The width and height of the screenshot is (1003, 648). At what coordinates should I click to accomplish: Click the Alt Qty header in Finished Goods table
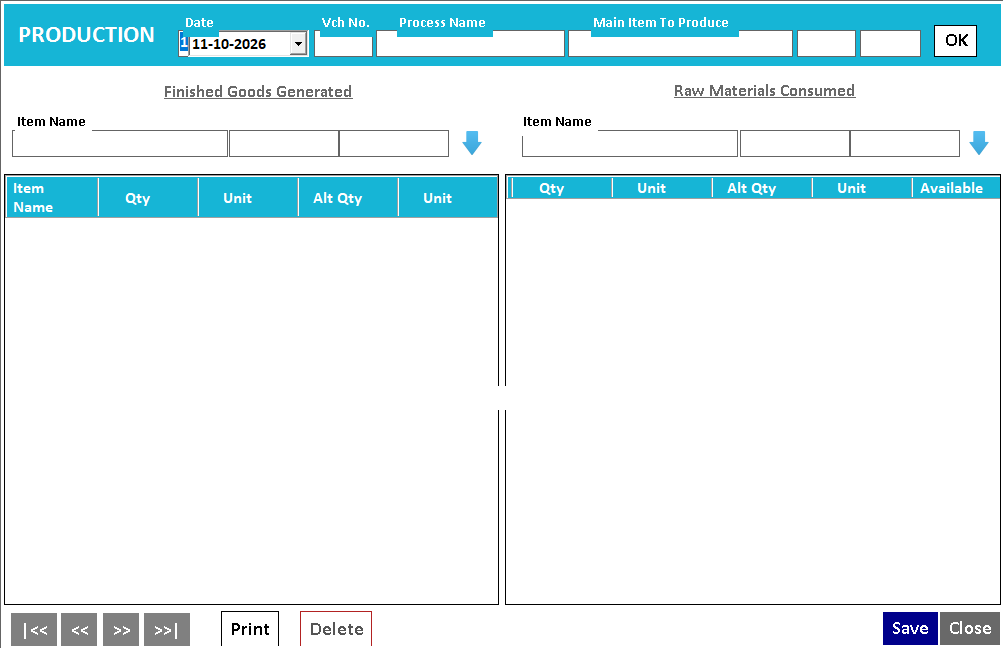pyautogui.click(x=337, y=198)
